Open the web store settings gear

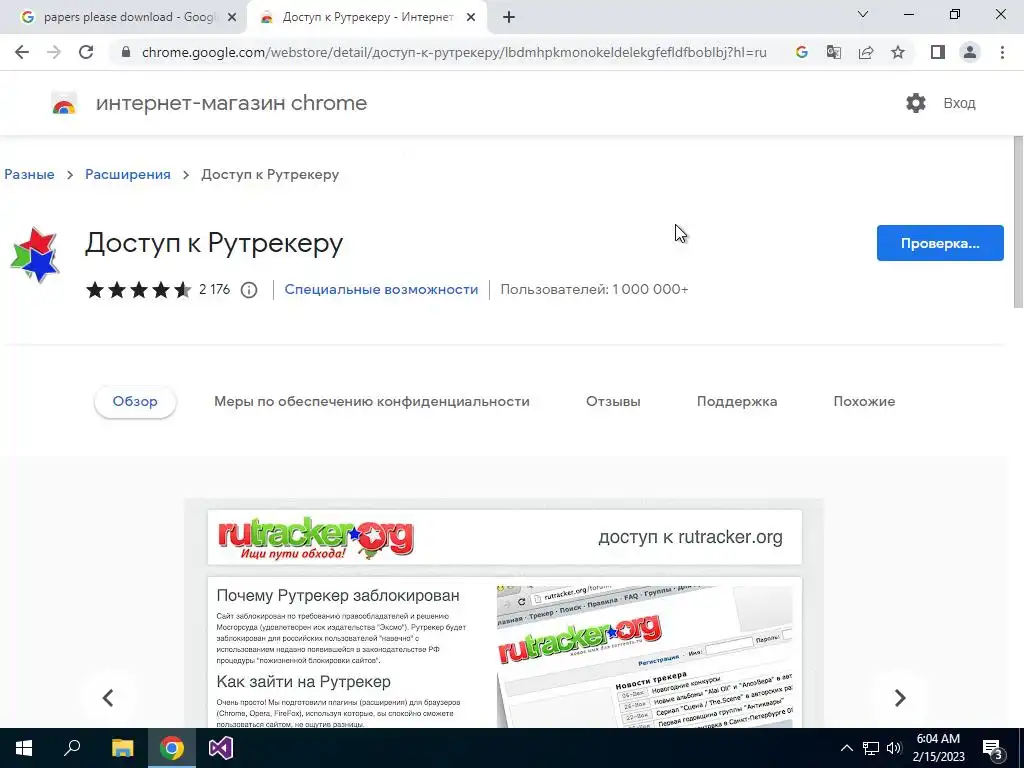coord(916,103)
